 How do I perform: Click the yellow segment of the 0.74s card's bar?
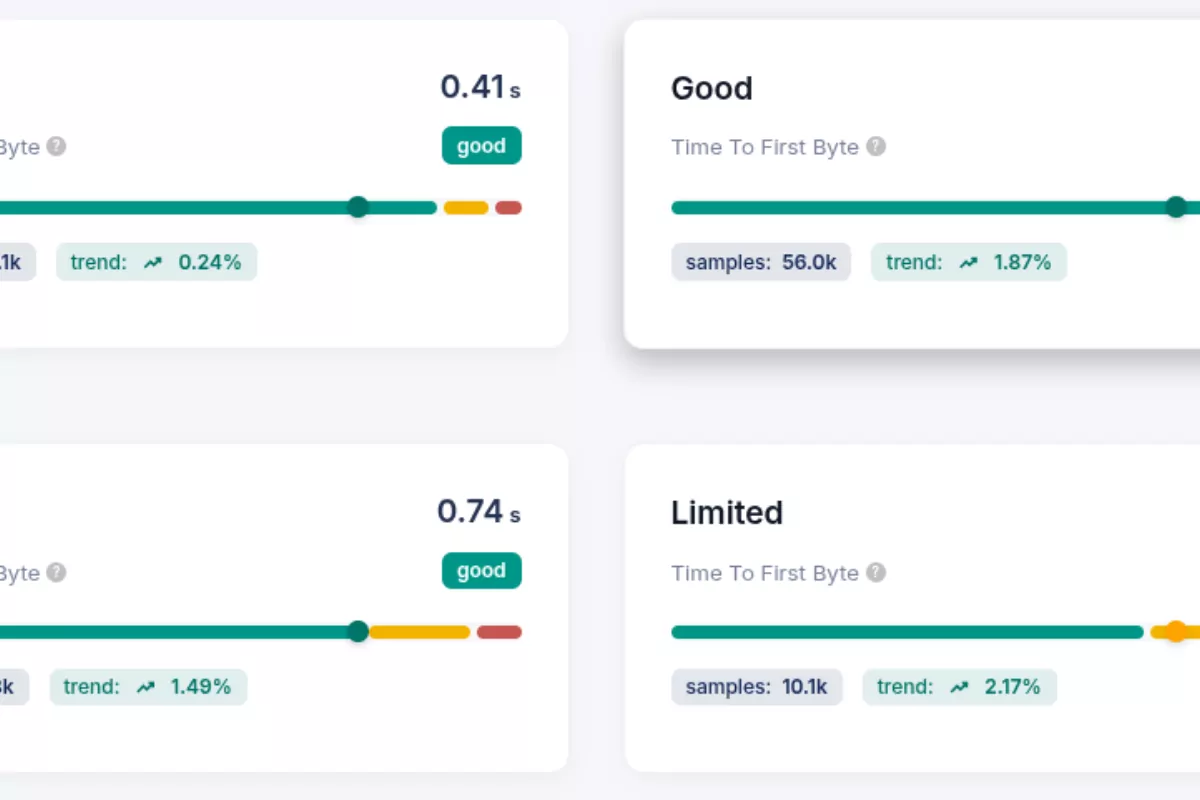(420, 632)
